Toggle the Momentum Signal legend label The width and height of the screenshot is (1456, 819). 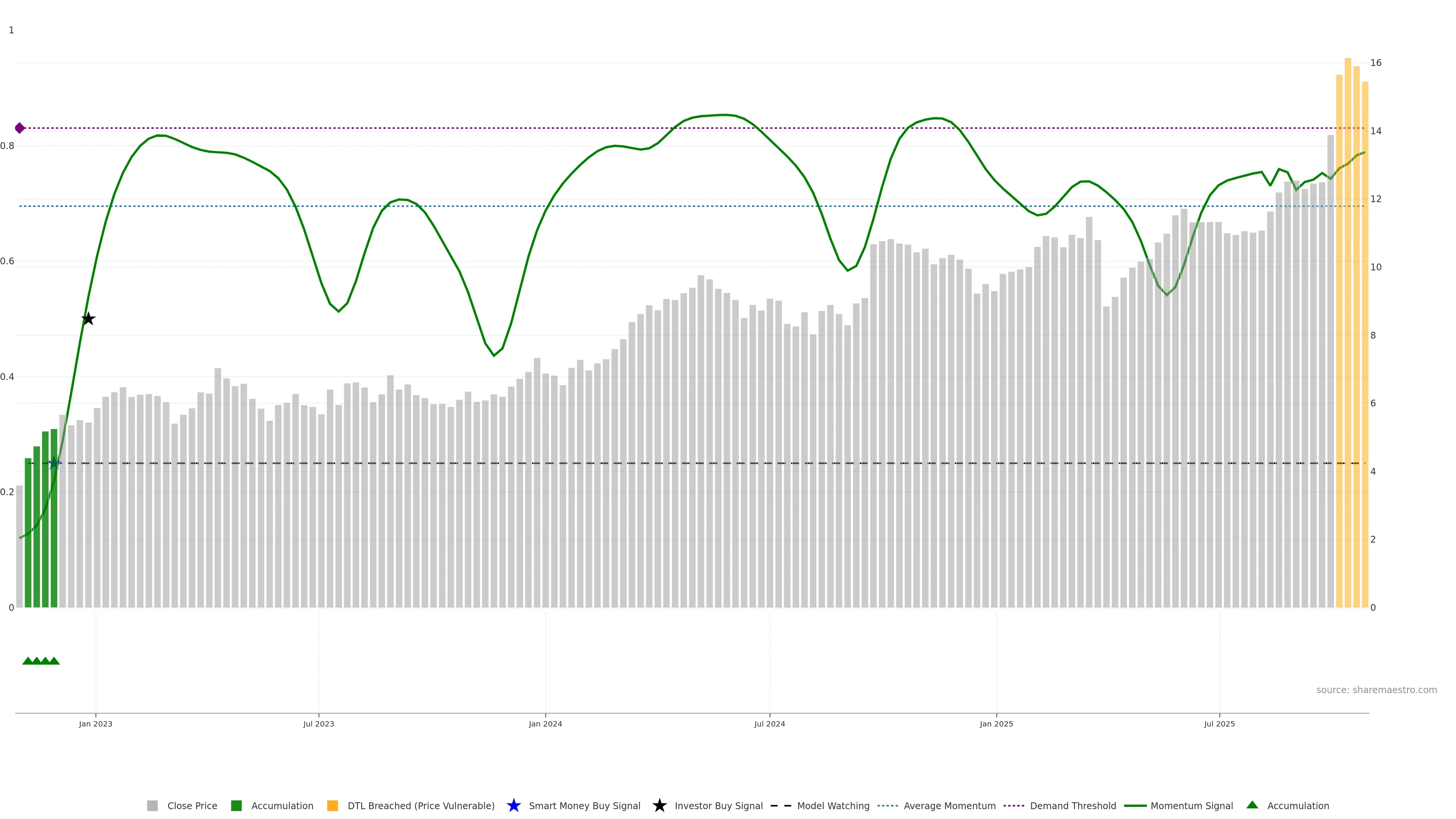click(x=1191, y=805)
